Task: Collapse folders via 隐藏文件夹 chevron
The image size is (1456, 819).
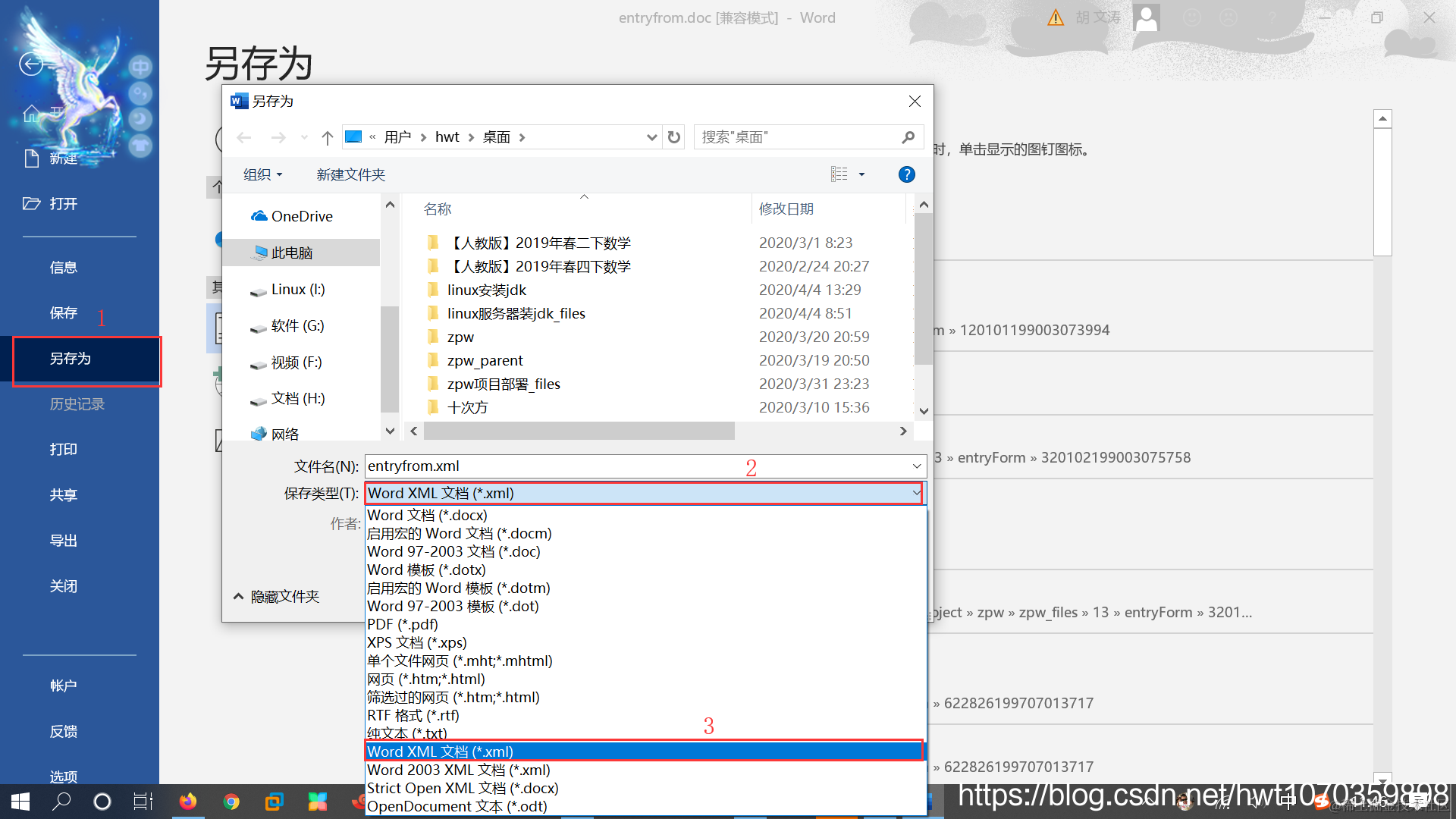Action: click(239, 597)
